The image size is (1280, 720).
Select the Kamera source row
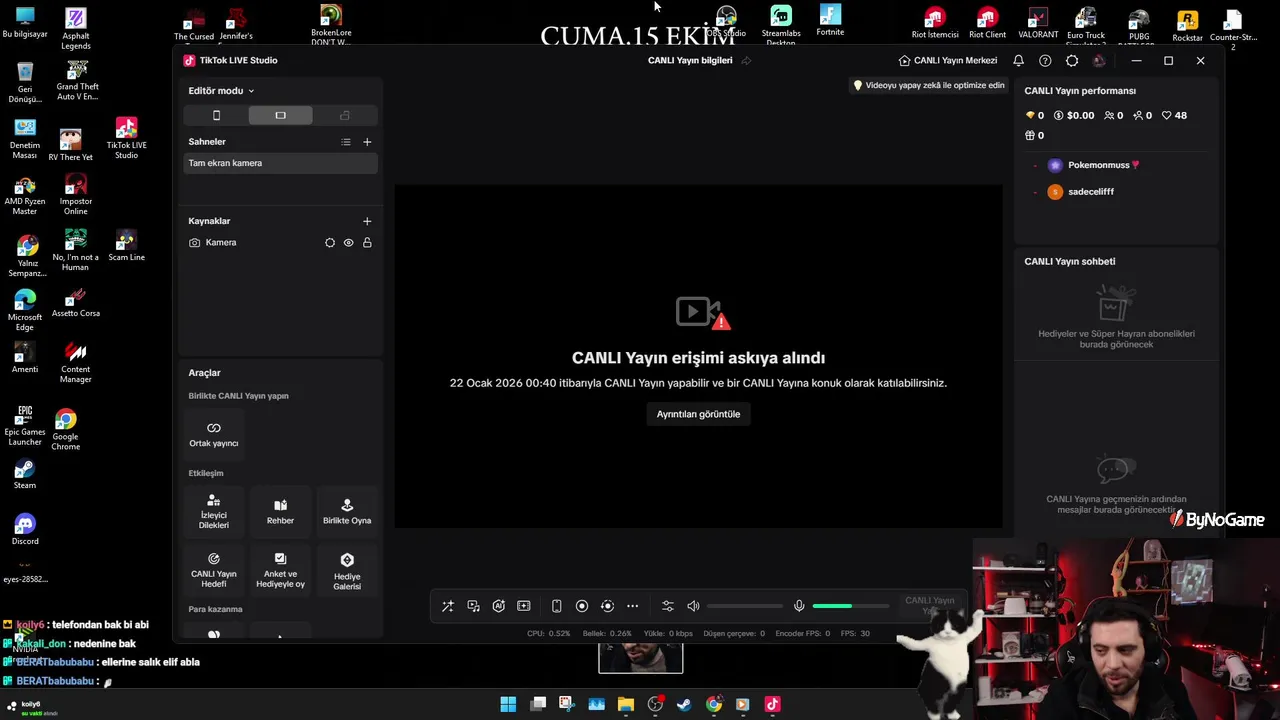click(x=280, y=242)
